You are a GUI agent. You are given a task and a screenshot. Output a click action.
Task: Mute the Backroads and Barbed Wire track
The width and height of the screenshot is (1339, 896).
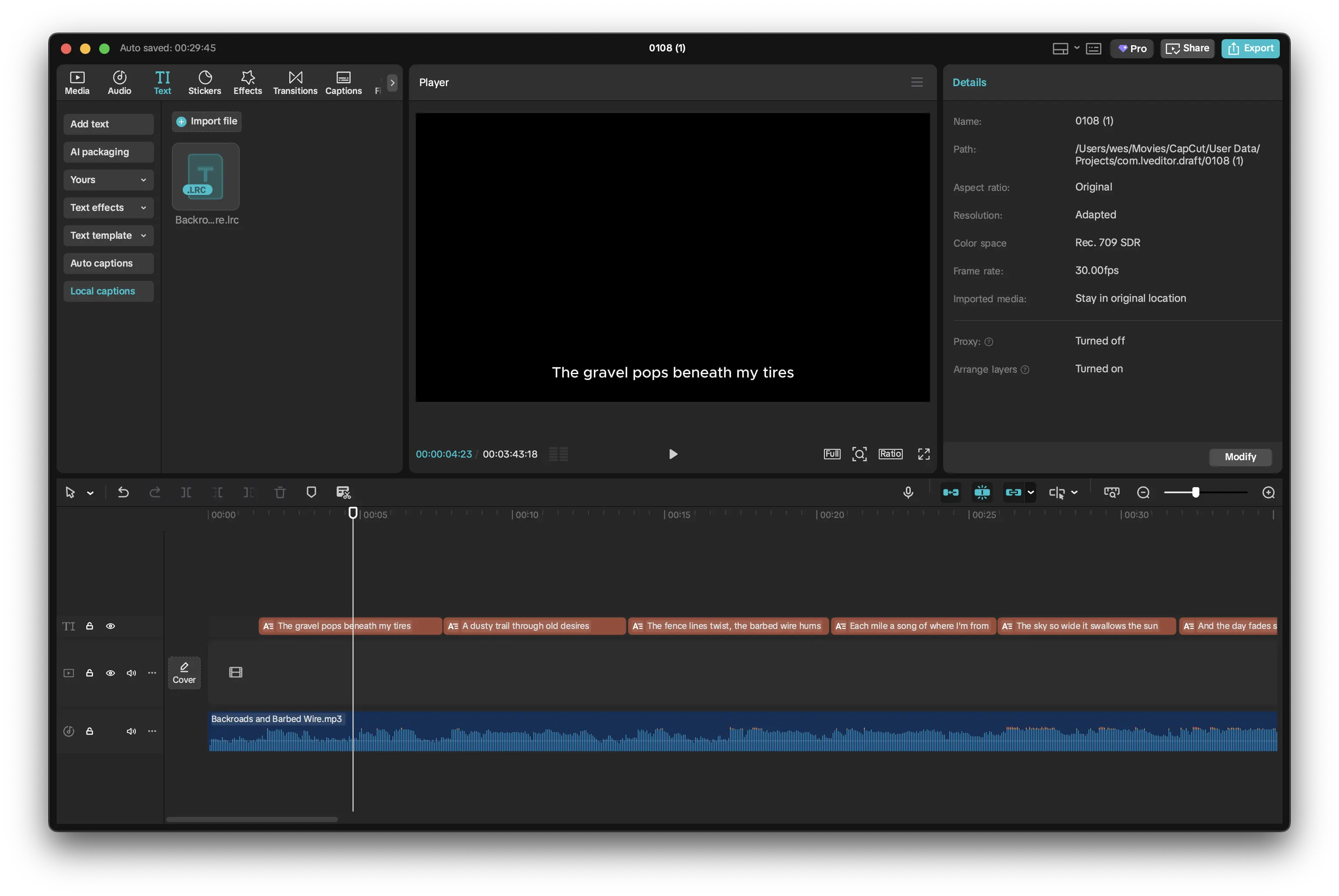tap(131, 731)
